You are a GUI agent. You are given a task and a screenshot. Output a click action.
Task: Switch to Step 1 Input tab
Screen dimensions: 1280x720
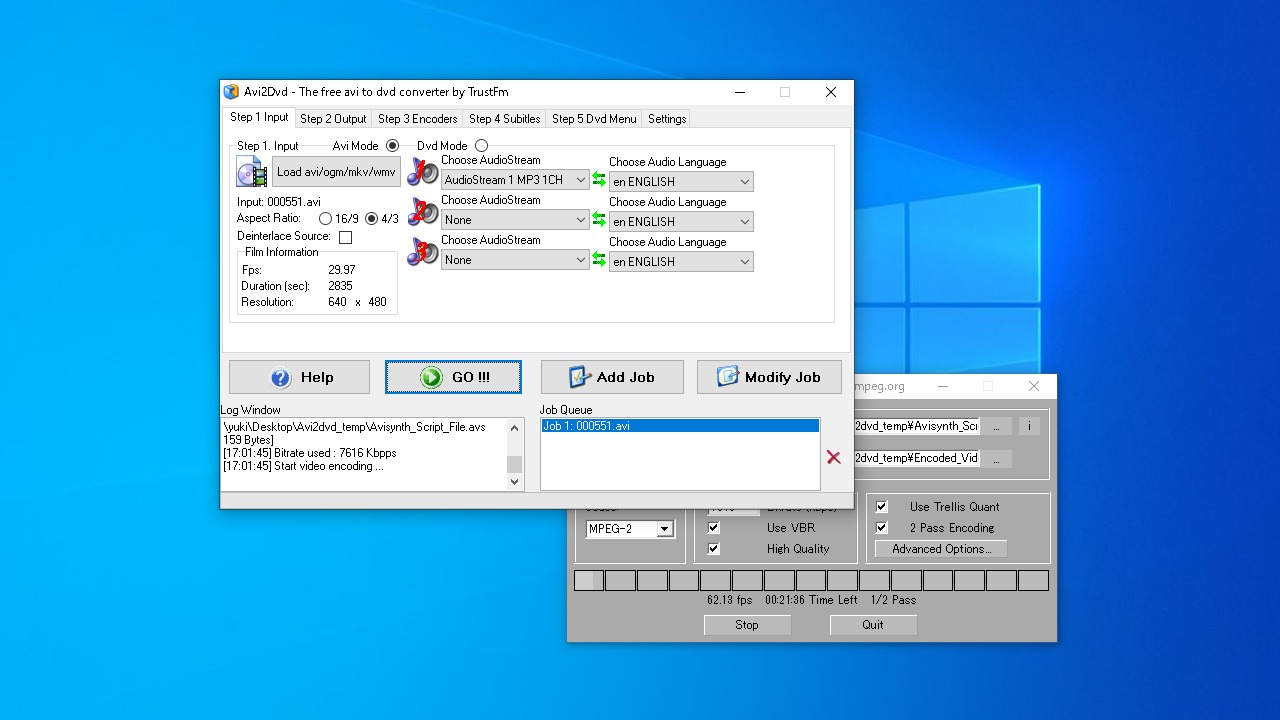pyautogui.click(x=259, y=117)
